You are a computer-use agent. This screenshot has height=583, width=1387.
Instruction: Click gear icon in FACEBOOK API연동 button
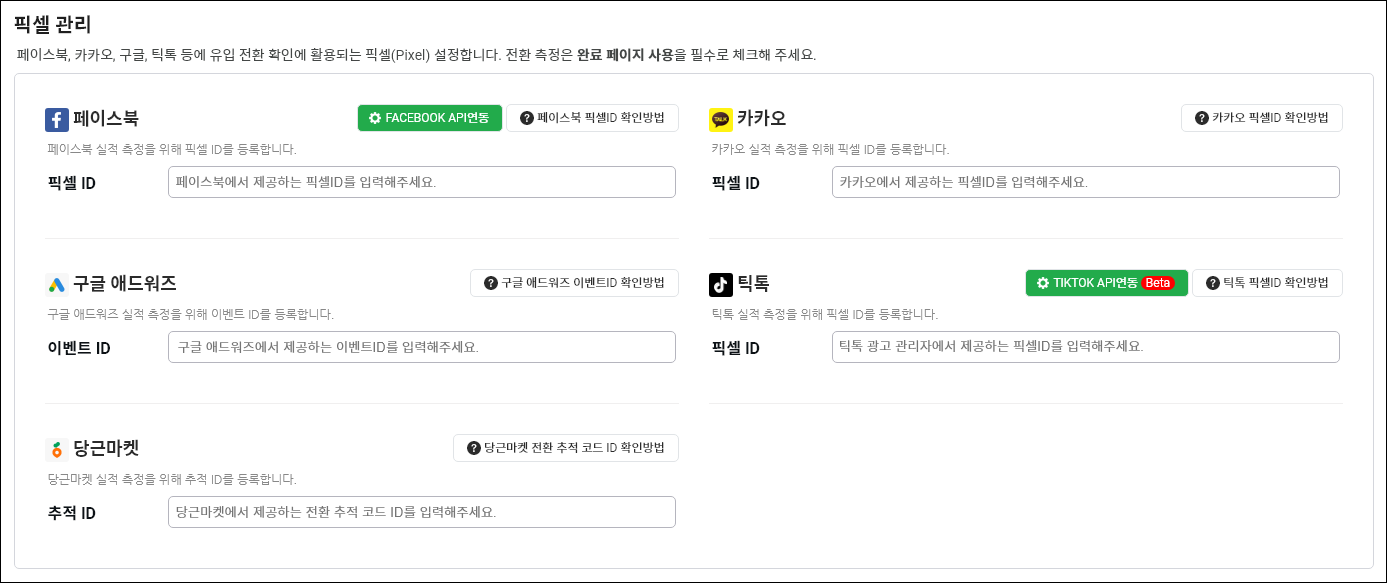[375, 118]
